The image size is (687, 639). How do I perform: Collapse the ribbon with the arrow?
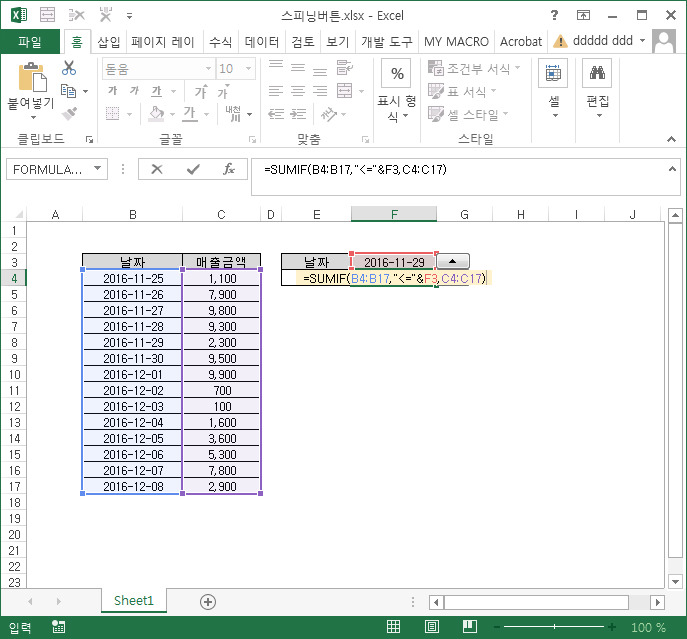(671, 139)
